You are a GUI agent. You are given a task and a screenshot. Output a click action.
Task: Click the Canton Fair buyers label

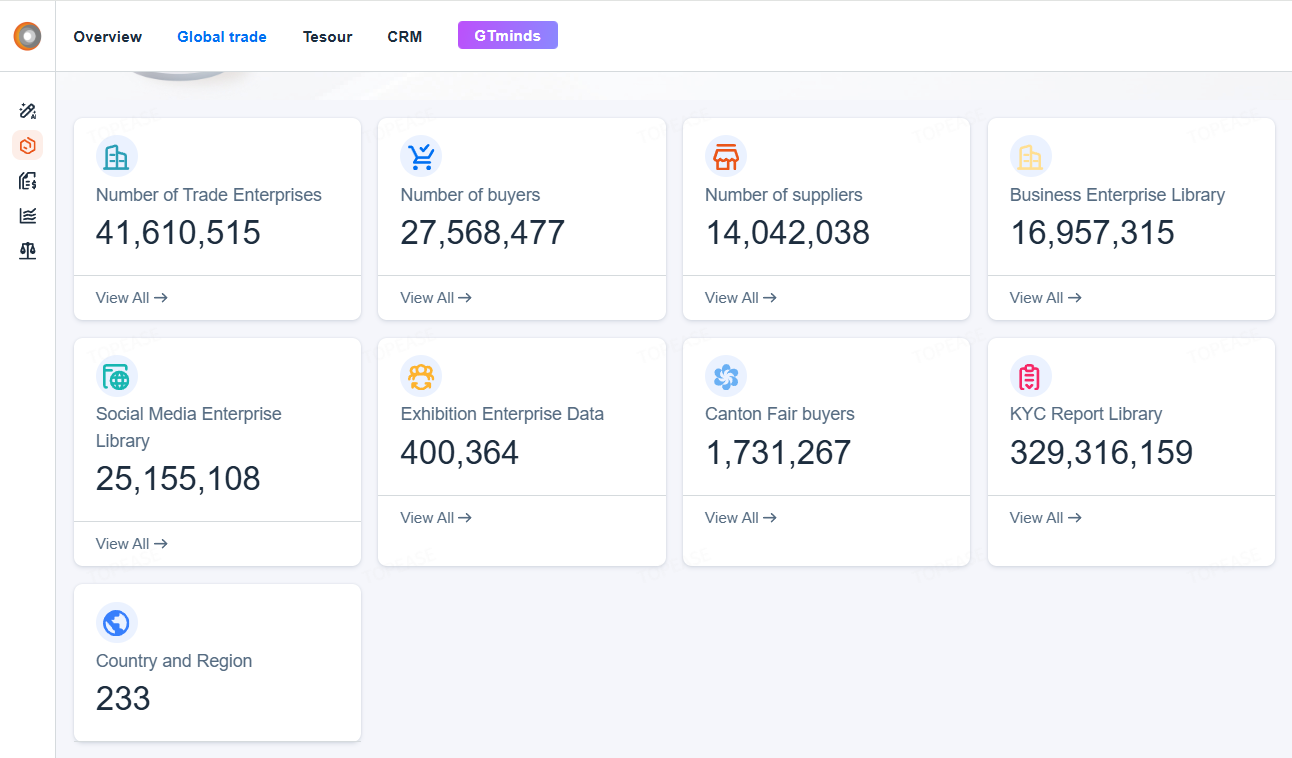click(x=780, y=414)
